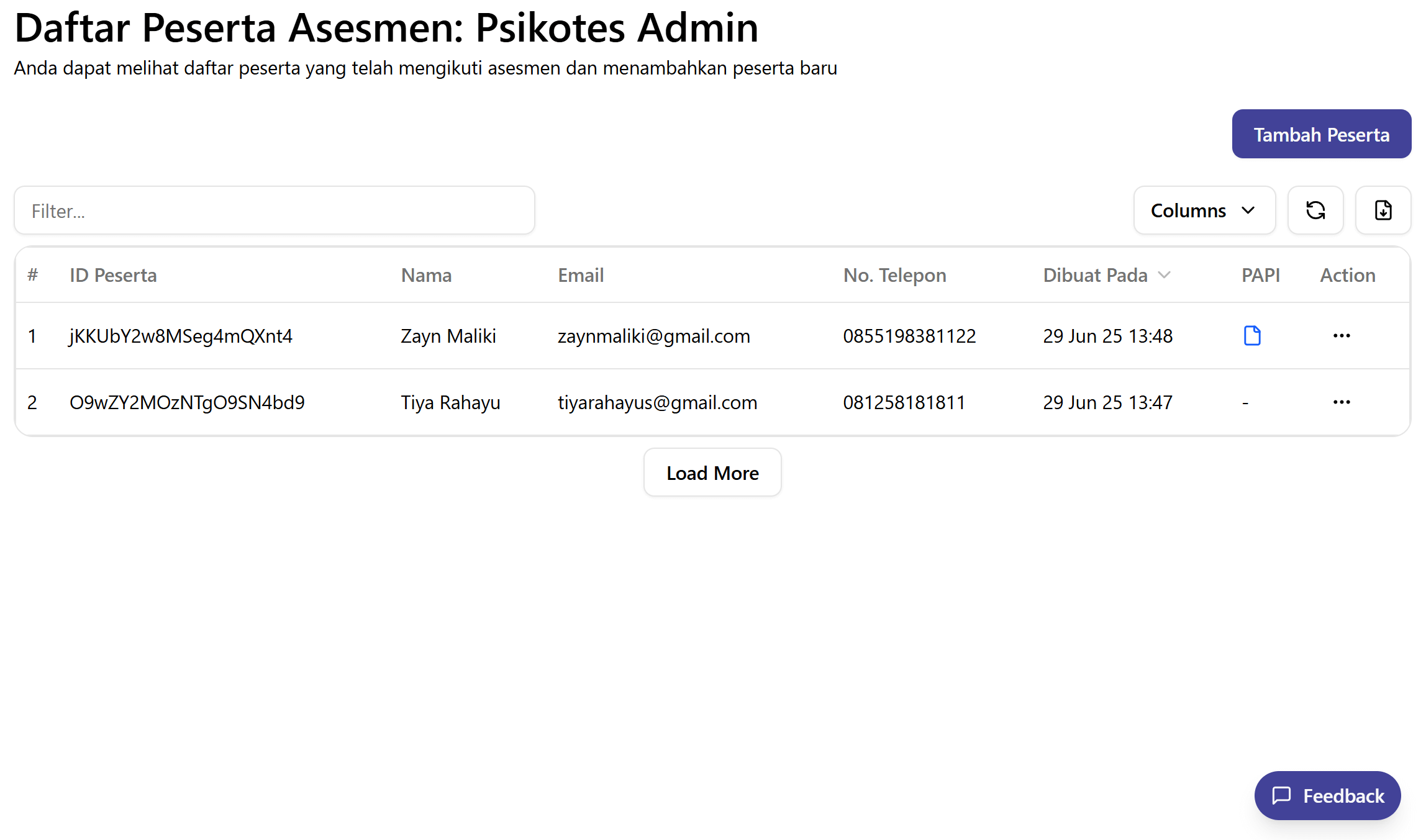Screen dimensions: 1426x840
Task: Click date 29 Jun 25 13:48
Action: [1107, 336]
